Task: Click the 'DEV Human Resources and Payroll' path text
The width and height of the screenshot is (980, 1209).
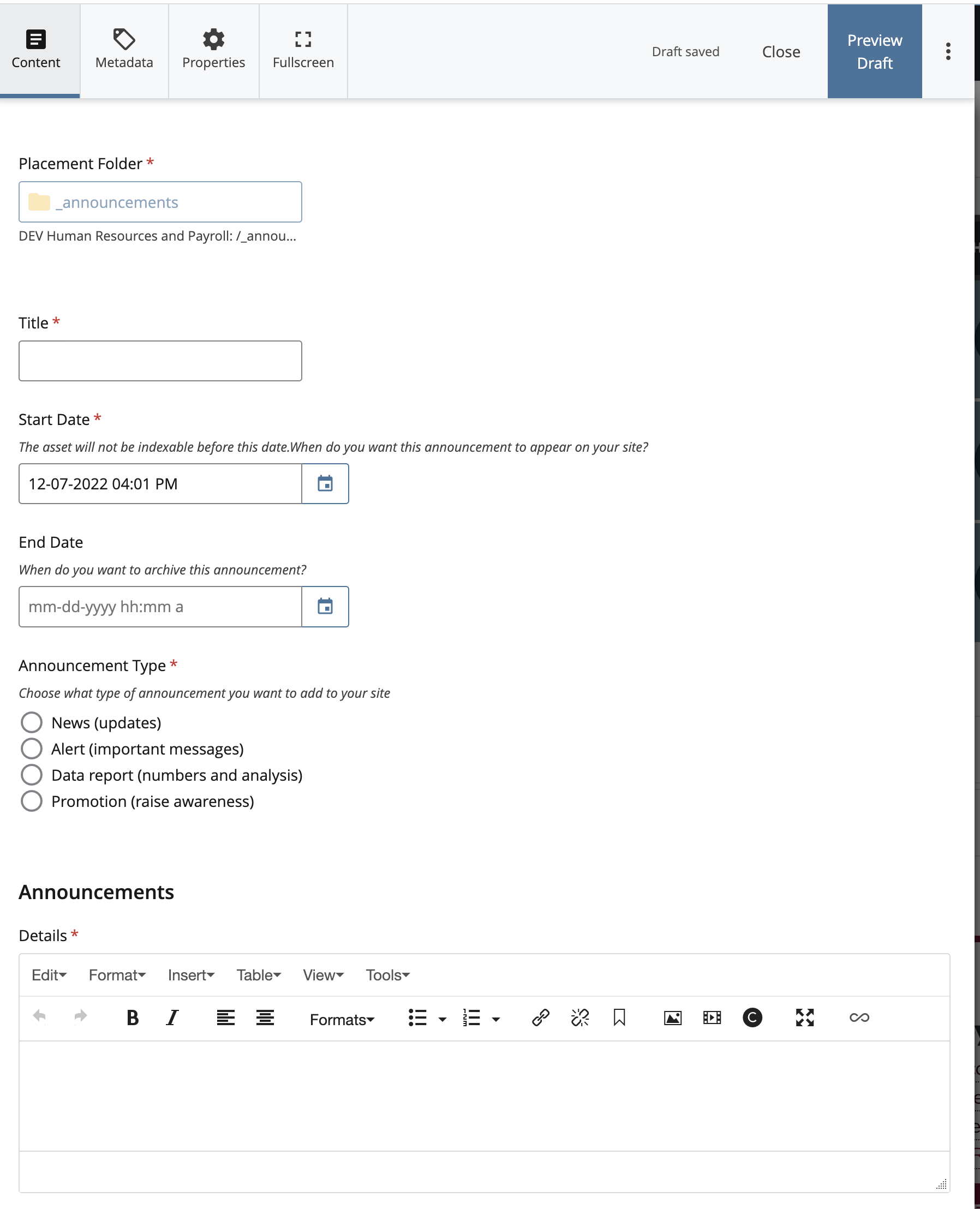Action: 158,236
